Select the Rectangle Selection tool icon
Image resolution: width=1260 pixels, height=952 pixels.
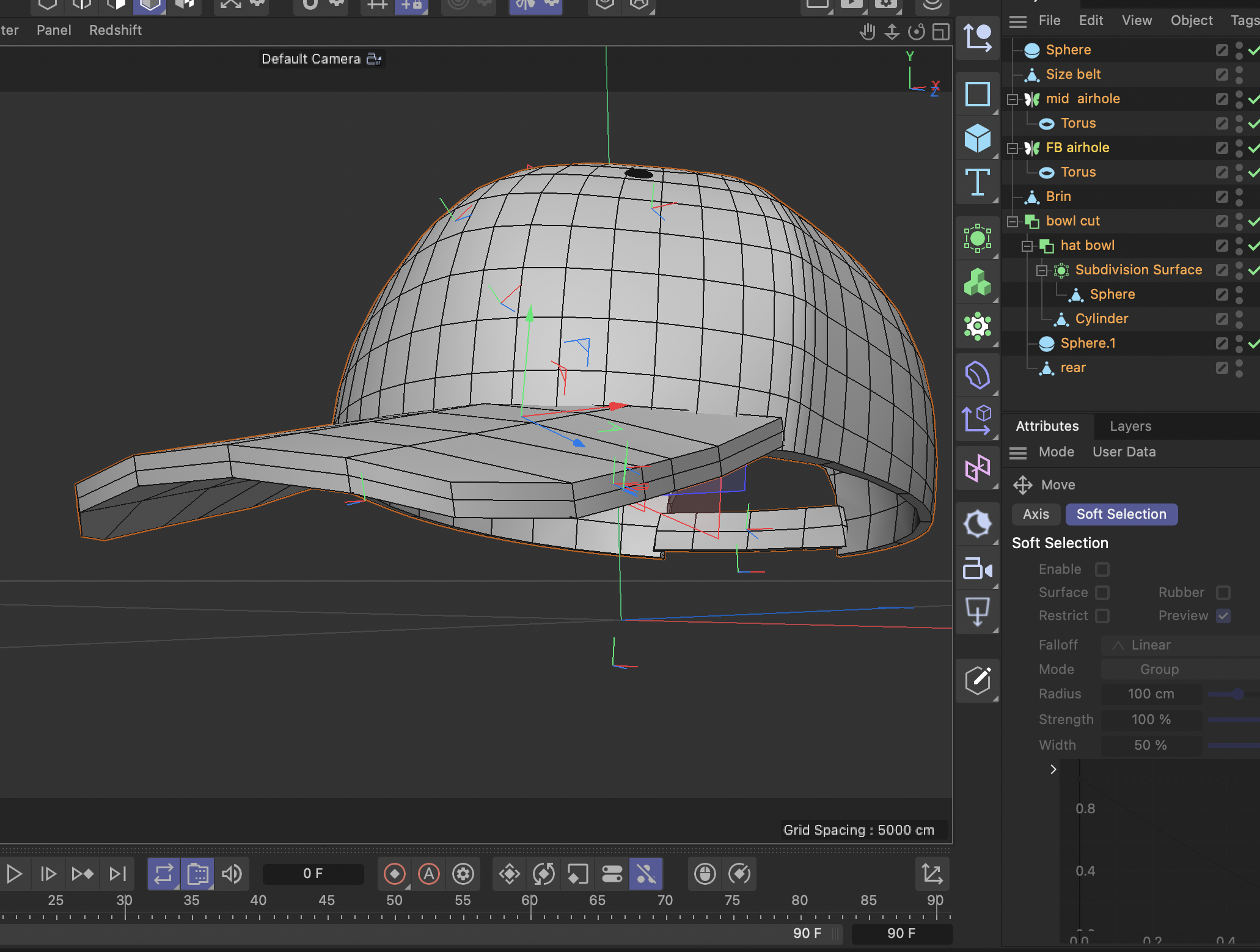coord(976,94)
